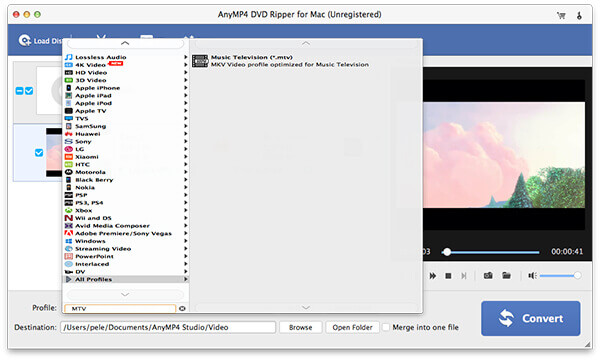Click the Music Television profile film icon
The width and height of the screenshot is (600, 360).
pos(200,61)
